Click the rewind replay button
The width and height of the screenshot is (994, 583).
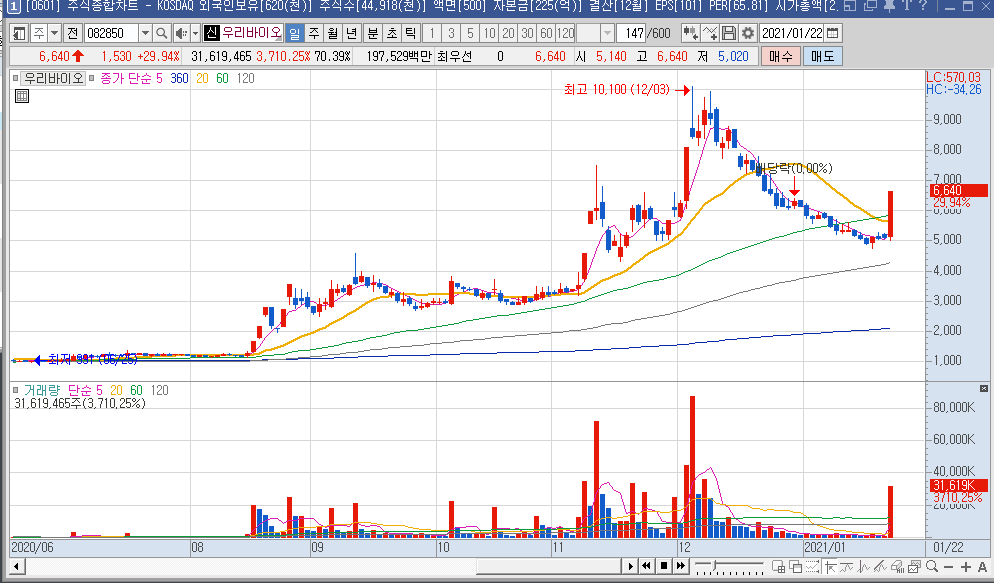tap(647, 566)
